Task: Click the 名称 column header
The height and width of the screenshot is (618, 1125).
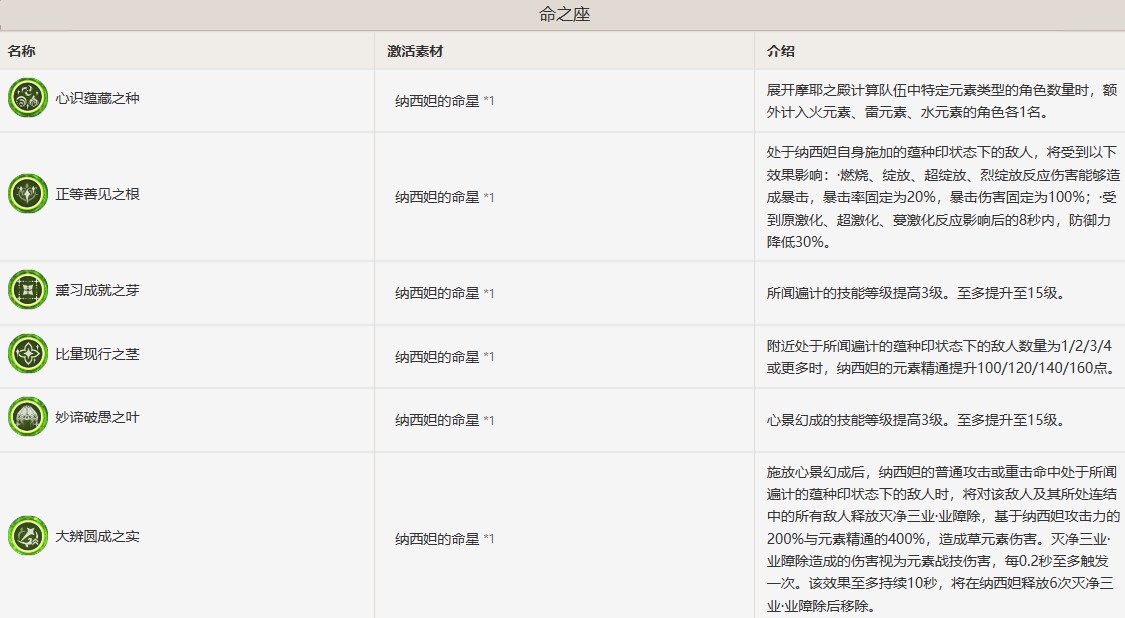Action: pyautogui.click(x=22, y=51)
